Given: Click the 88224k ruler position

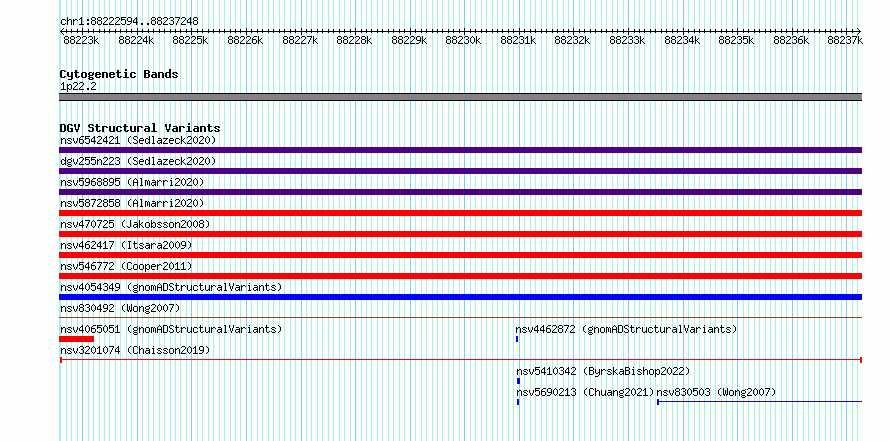Looking at the screenshot, I should click(136, 40).
